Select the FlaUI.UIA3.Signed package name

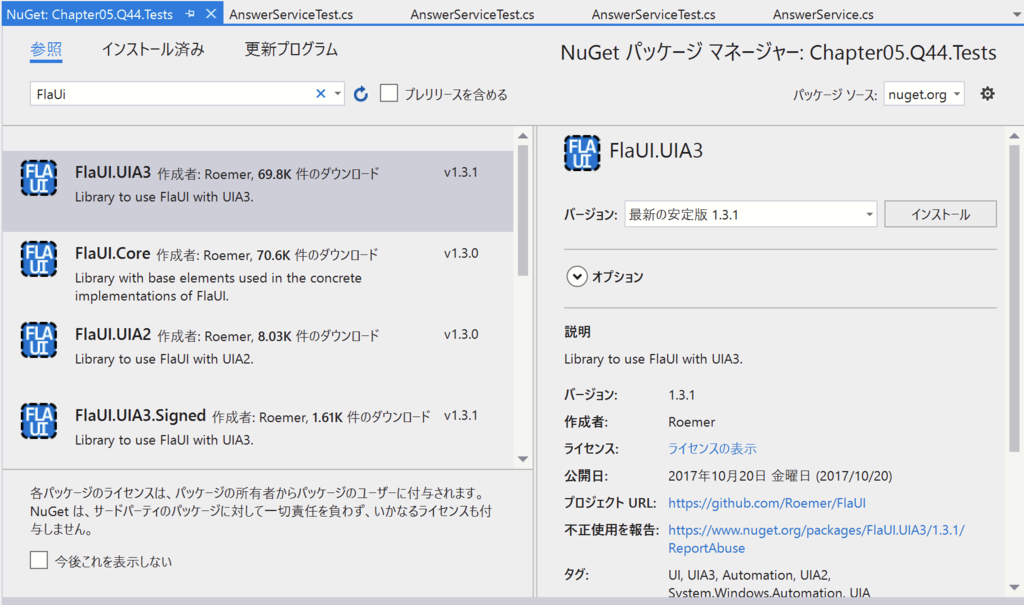[x=140, y=416]
